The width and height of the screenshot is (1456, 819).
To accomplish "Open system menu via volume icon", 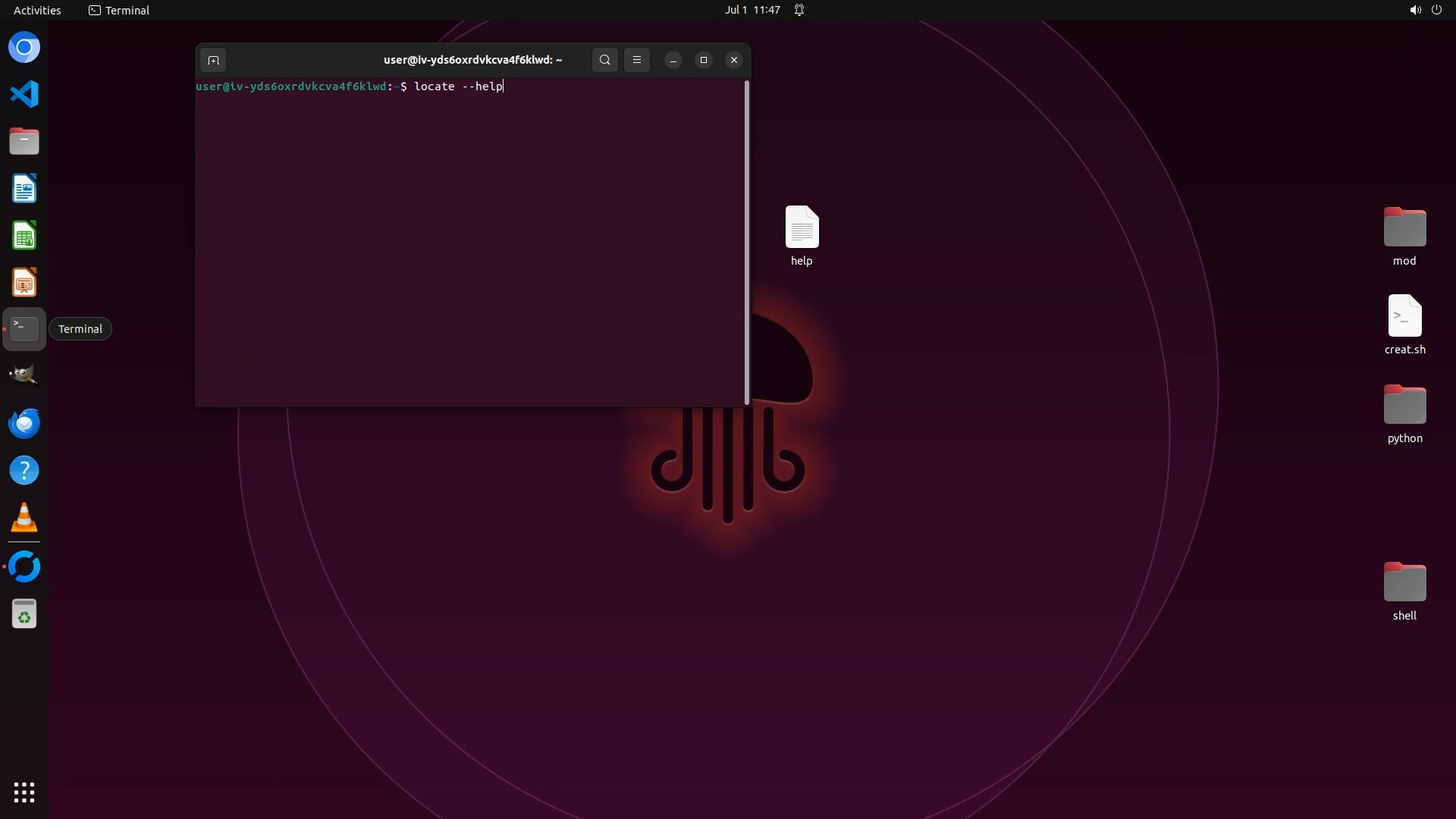I will click(x=1415, y=10).
